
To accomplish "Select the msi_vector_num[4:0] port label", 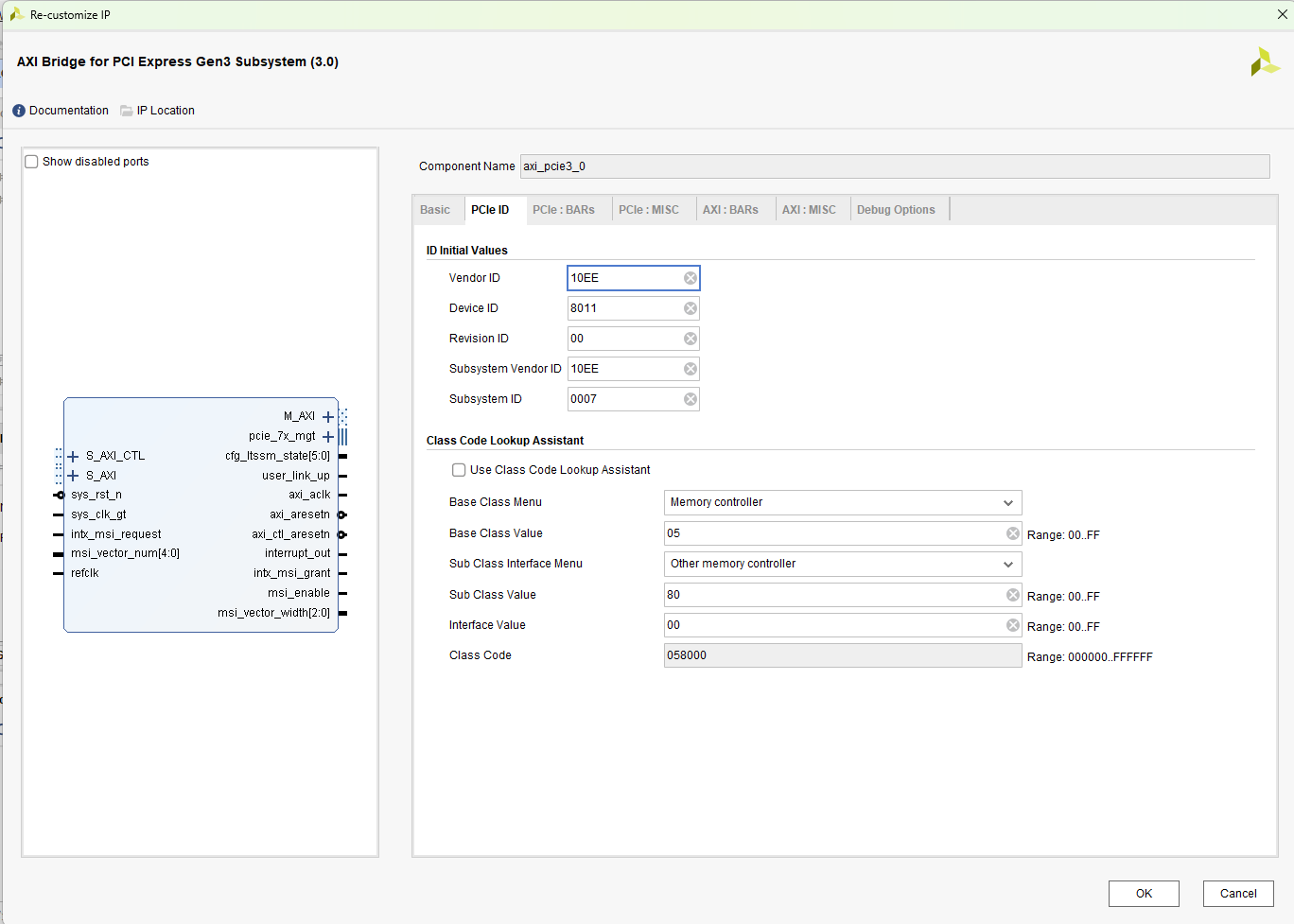I will [125, 553].
